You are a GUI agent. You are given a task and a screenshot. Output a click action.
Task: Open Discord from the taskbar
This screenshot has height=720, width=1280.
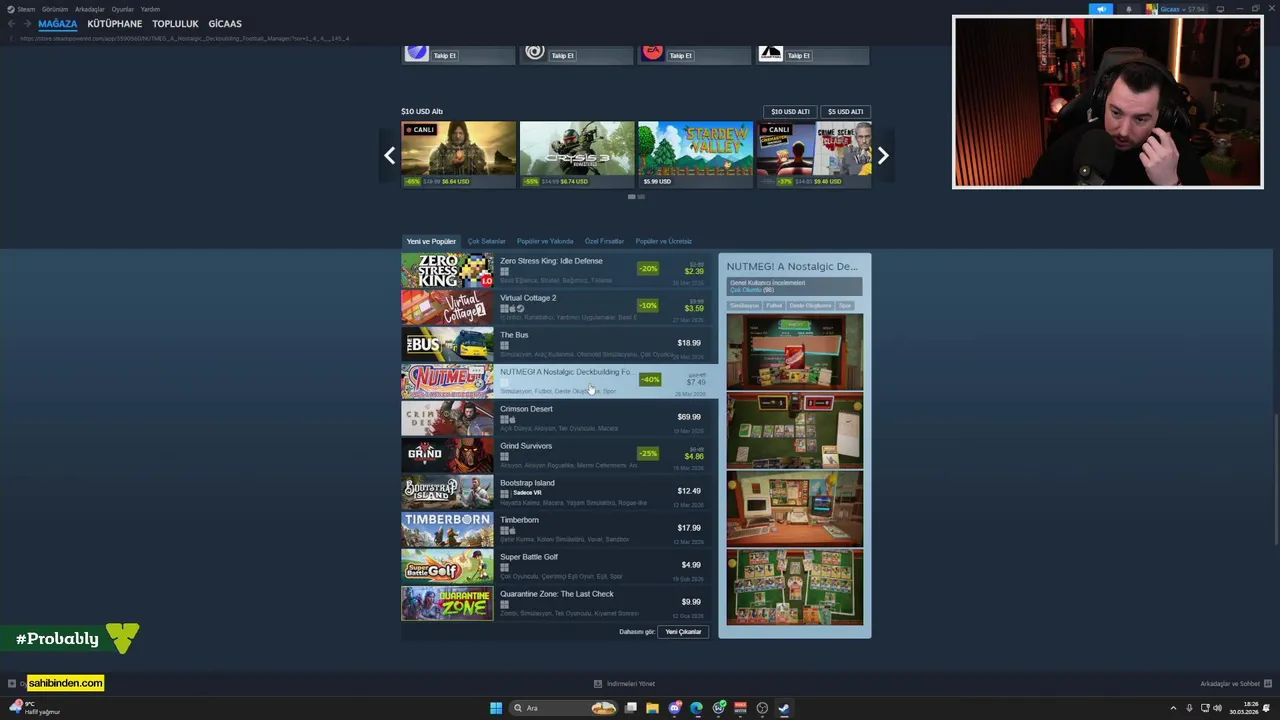(x=675, y=708)
